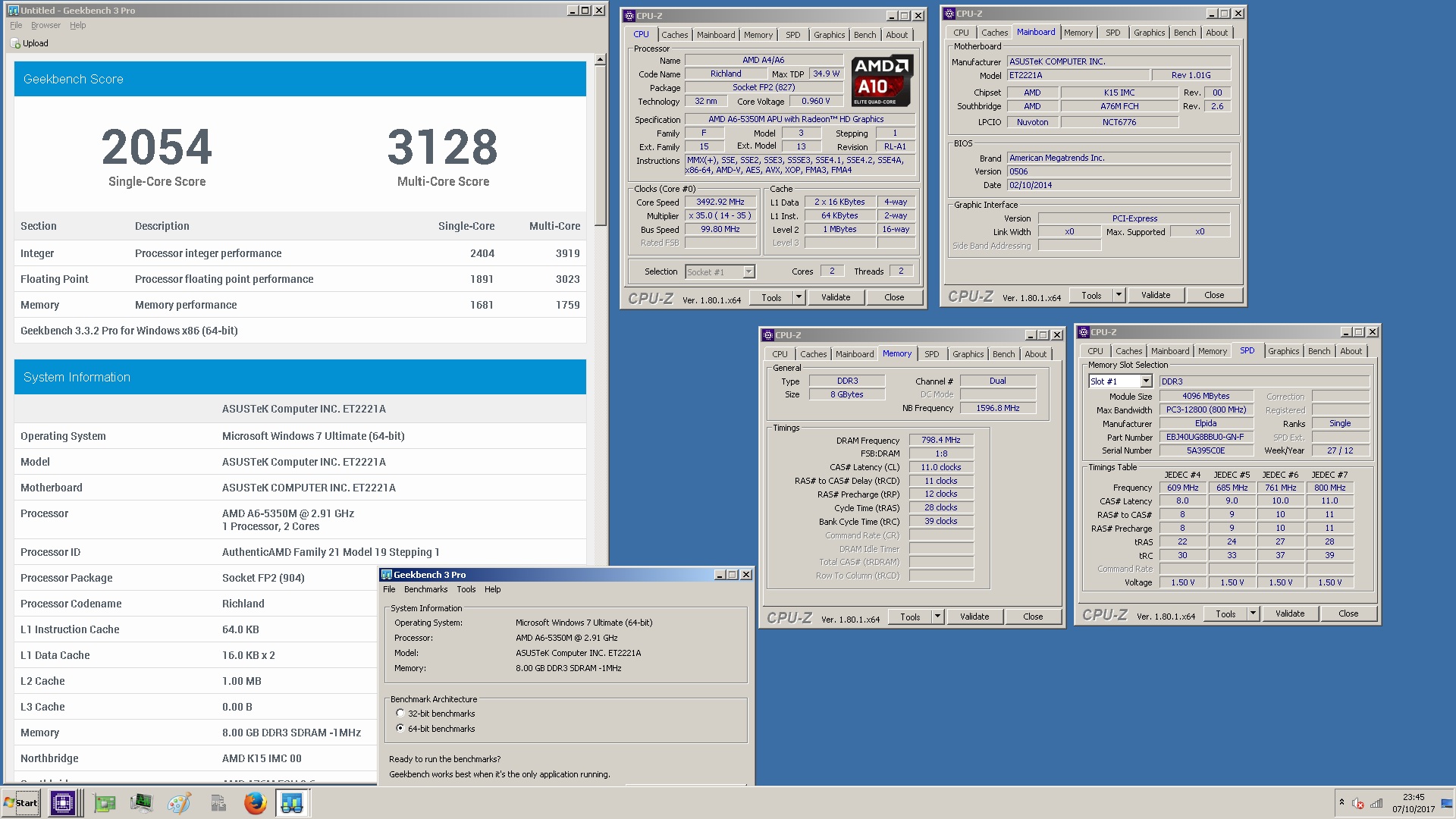Click the AMD A10 processor logo
This screenshot has height=819, width=1456.
pyautogui.click(x=882, y=80)
